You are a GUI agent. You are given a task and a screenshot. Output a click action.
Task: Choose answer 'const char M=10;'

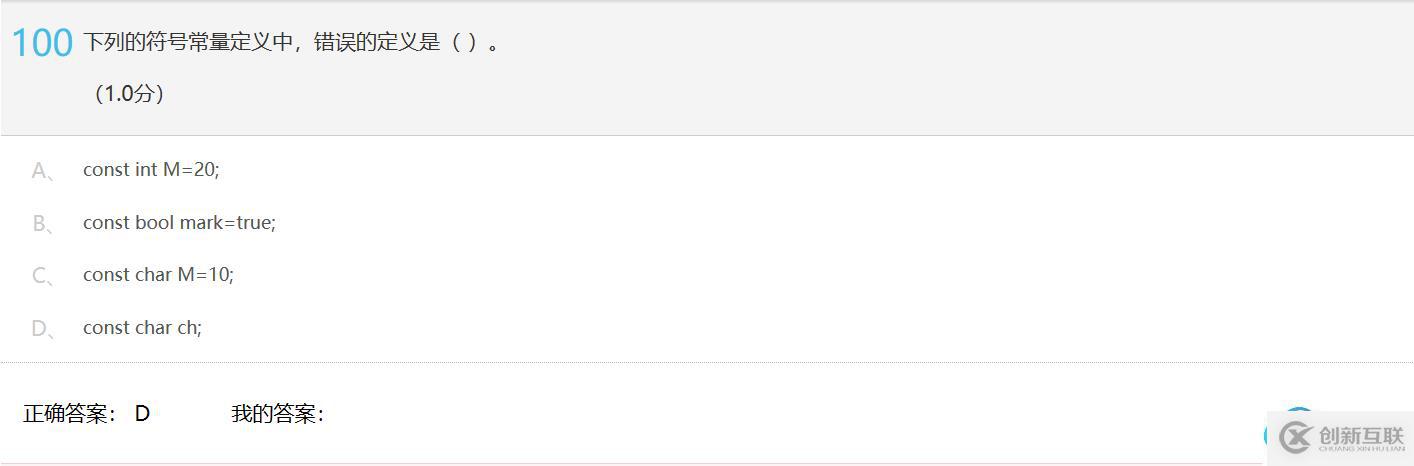pos(158,275)
